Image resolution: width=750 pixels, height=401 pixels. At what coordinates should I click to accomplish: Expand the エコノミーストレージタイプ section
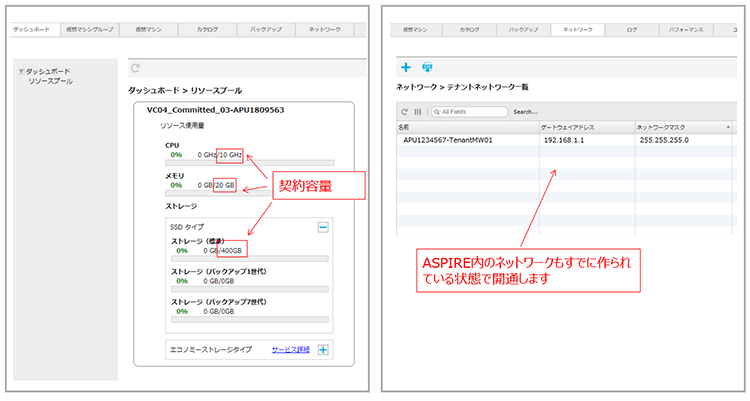coord(323,349)
